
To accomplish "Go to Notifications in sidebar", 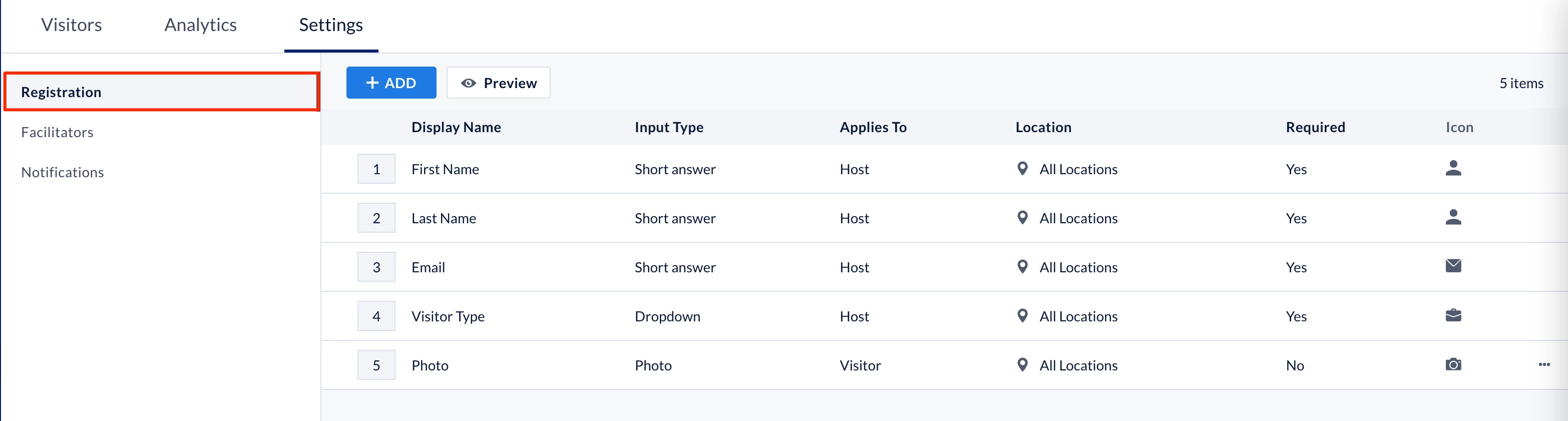I will coord(62,173).
